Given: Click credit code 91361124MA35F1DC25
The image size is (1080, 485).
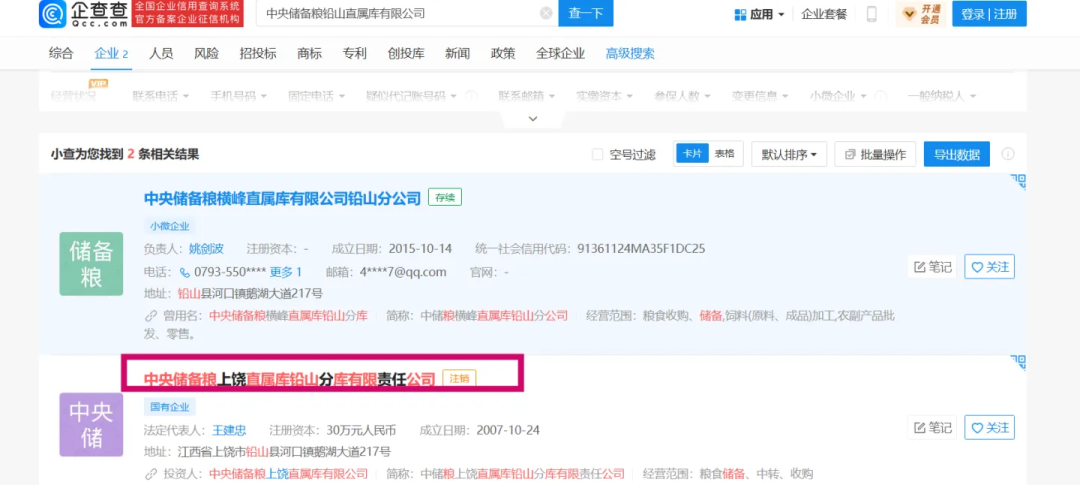Looking at the screenshot, I should [641, 248].
